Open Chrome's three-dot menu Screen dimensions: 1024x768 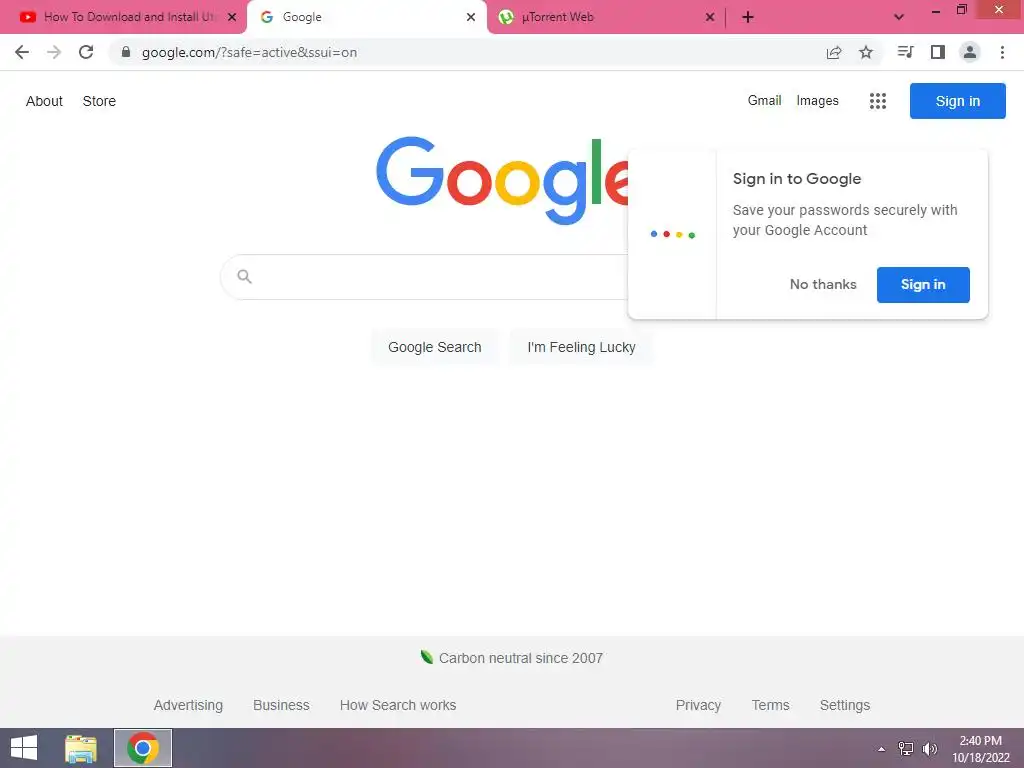tap(1002, 52)
